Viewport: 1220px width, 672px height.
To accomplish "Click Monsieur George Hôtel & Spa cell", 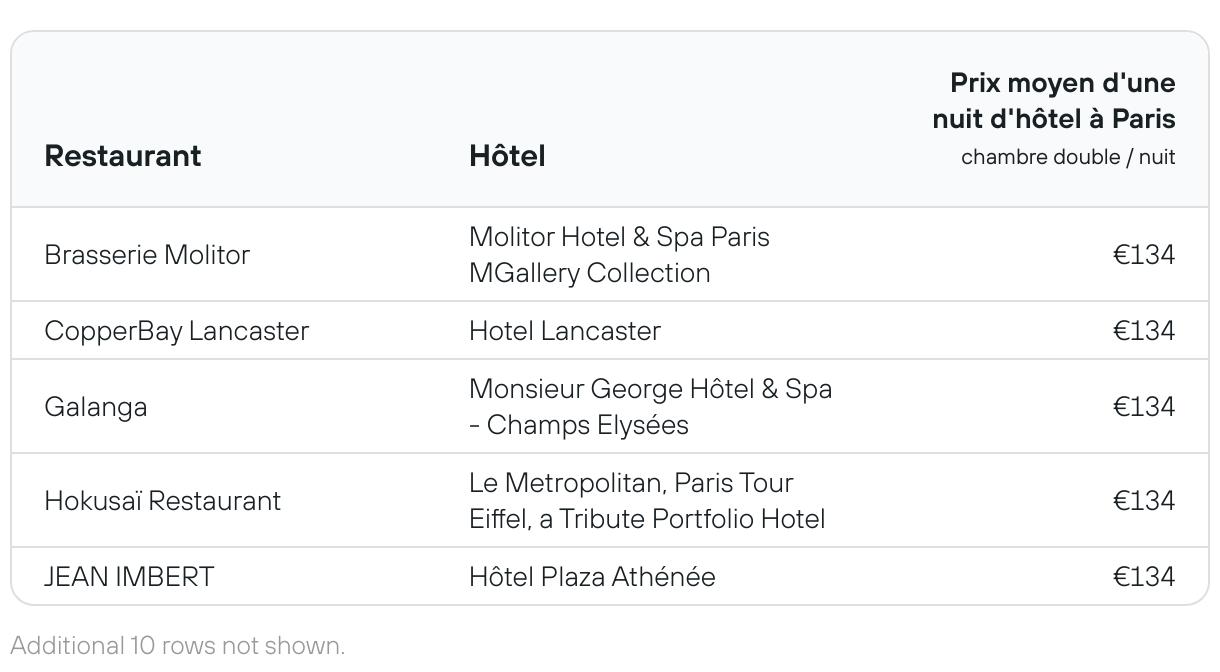I will coord(650,407).
